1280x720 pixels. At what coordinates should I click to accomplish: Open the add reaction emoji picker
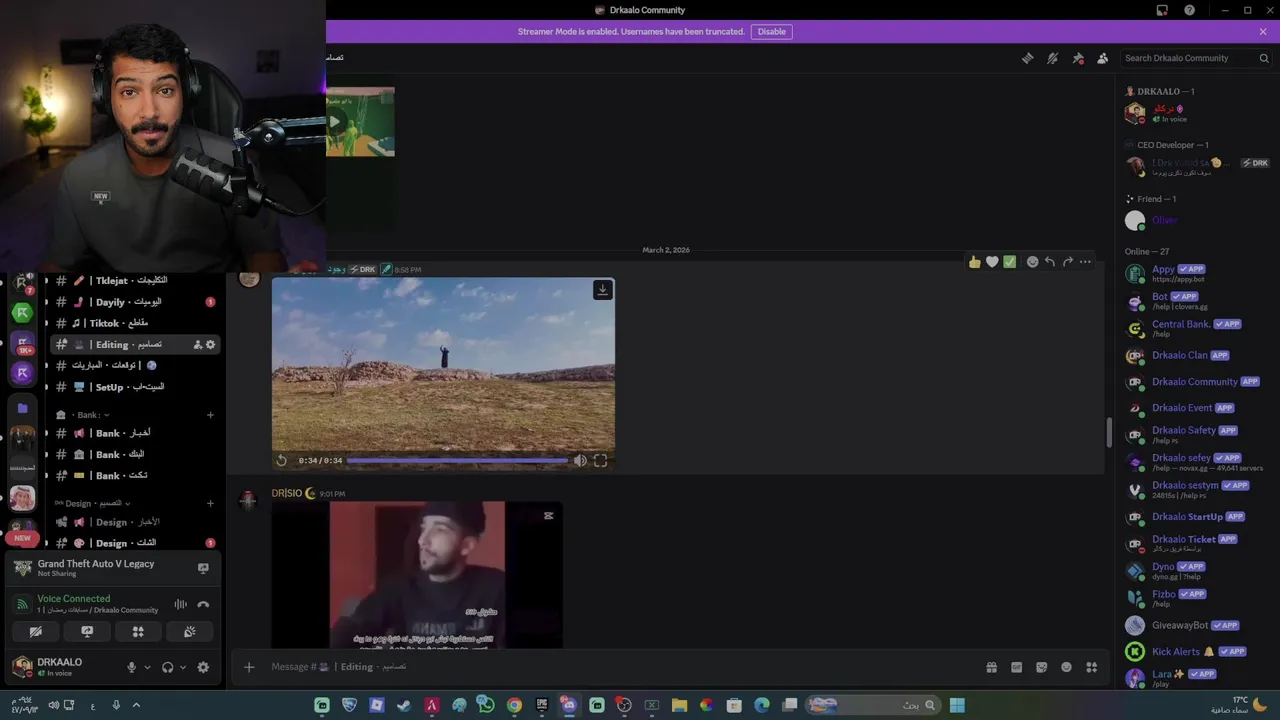pyautogui.click(x=1032, y=262)
